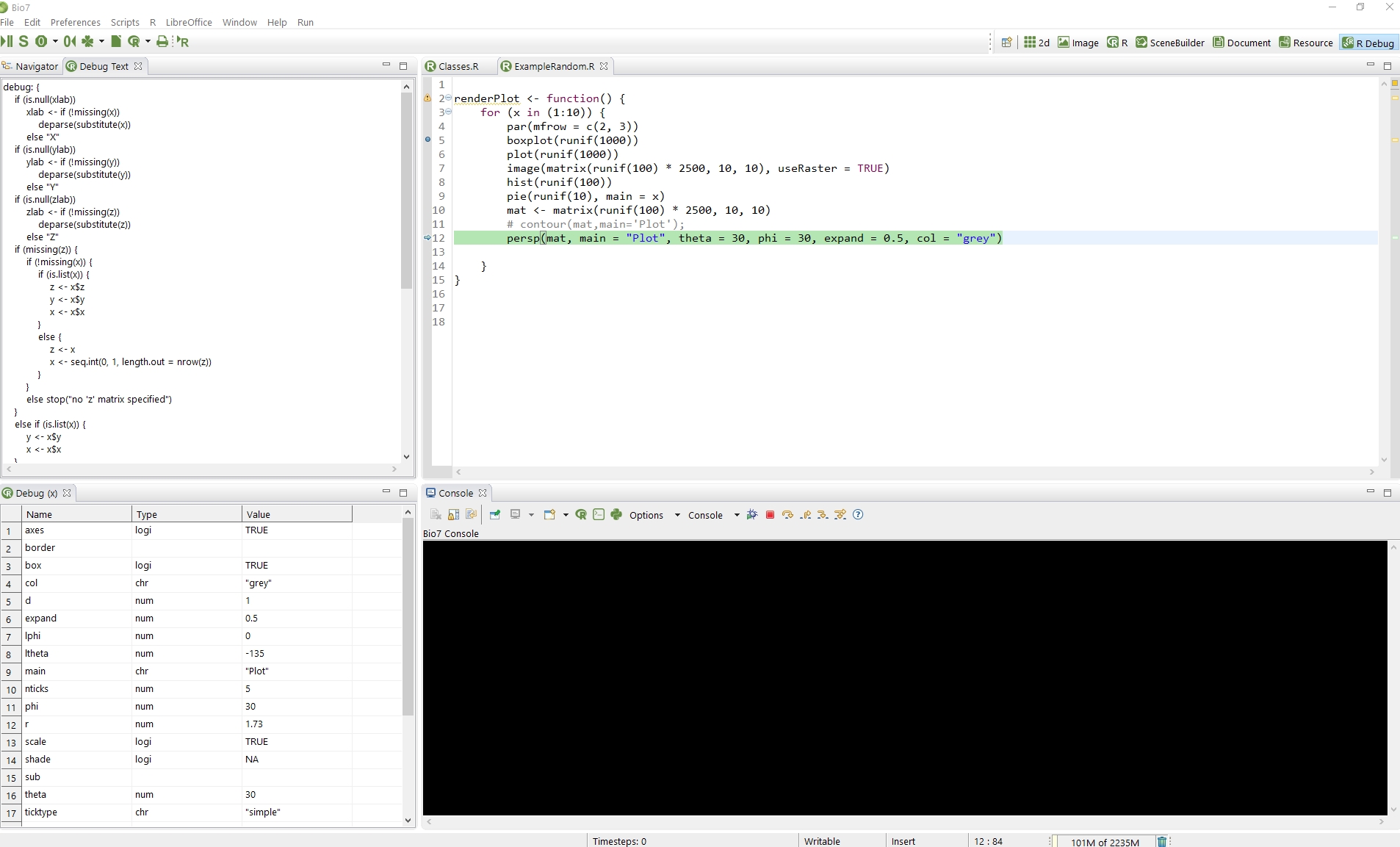Image resolution: width=1400 pixels, height=847 pixels.
Task: Click the native shell terminal icon in console toolbar
Action: click(x=599, y=515)
